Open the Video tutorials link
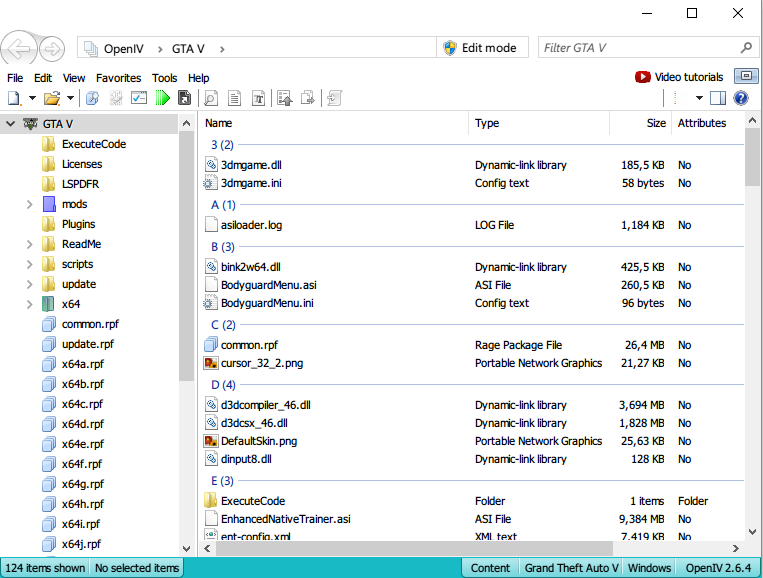763x578 pixels. [x=679, y=77]
